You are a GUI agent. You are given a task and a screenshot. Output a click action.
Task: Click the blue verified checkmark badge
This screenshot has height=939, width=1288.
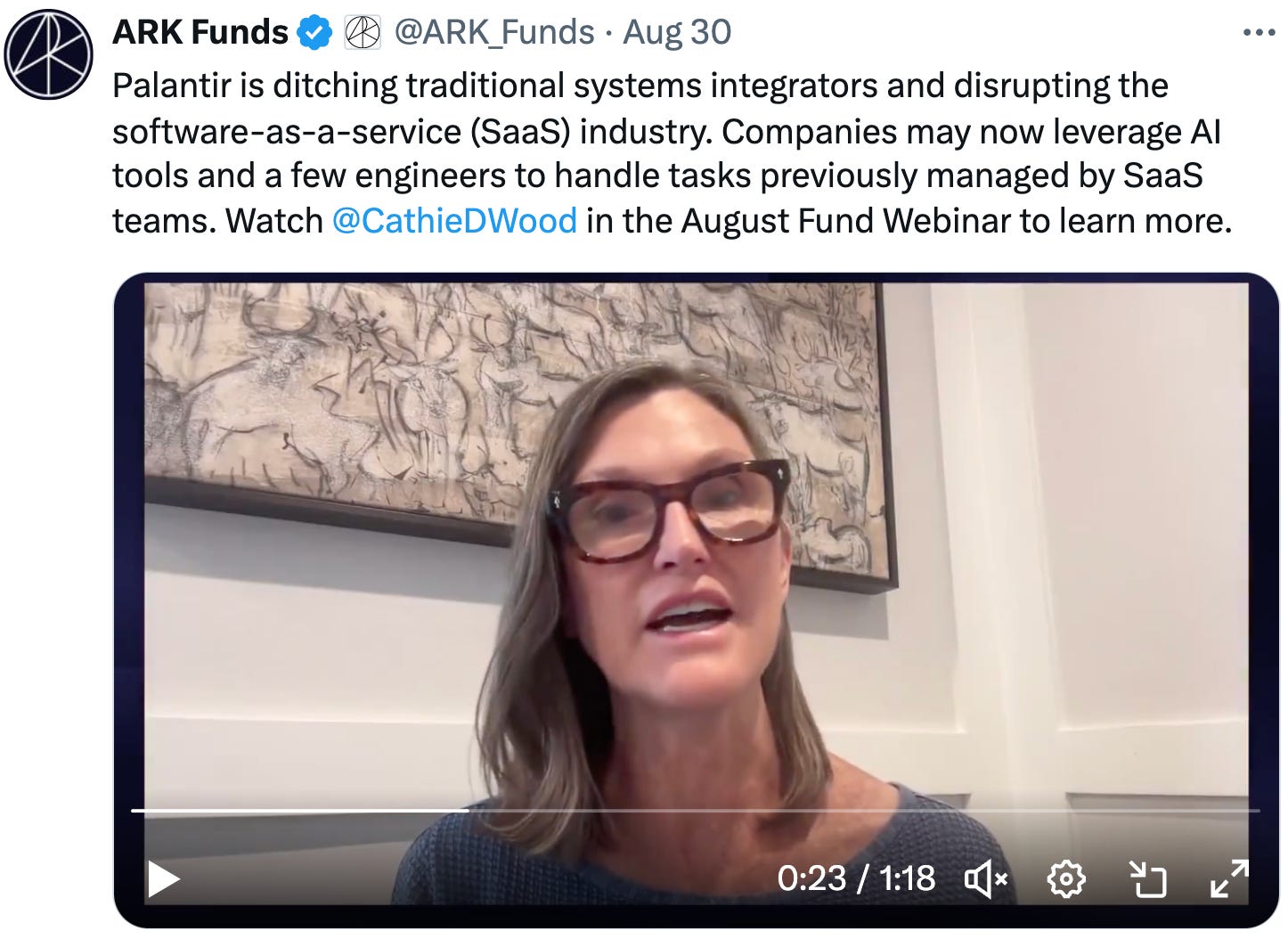click(x=314, y=34)
